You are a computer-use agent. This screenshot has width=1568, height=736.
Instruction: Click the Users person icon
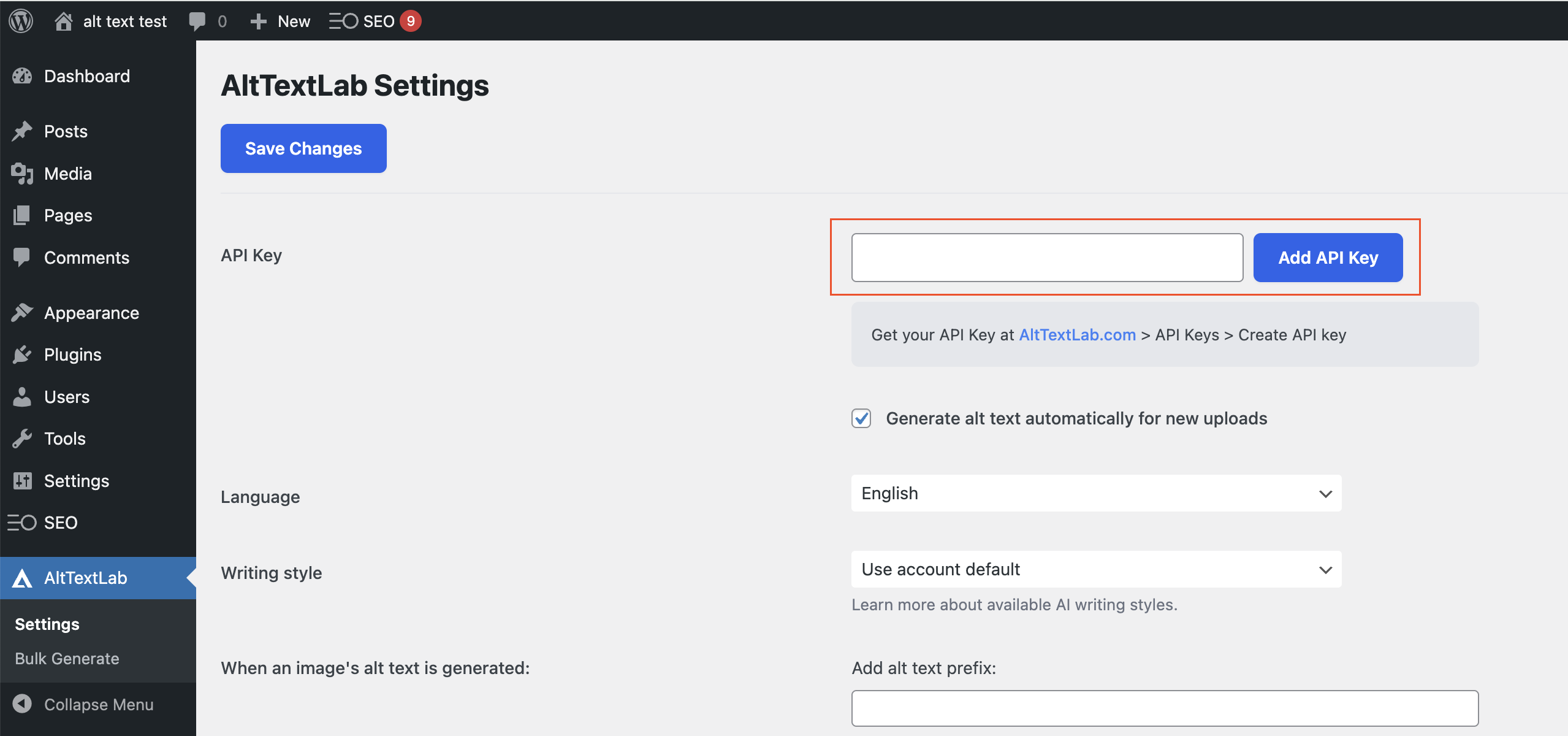(x=22, y=397)
